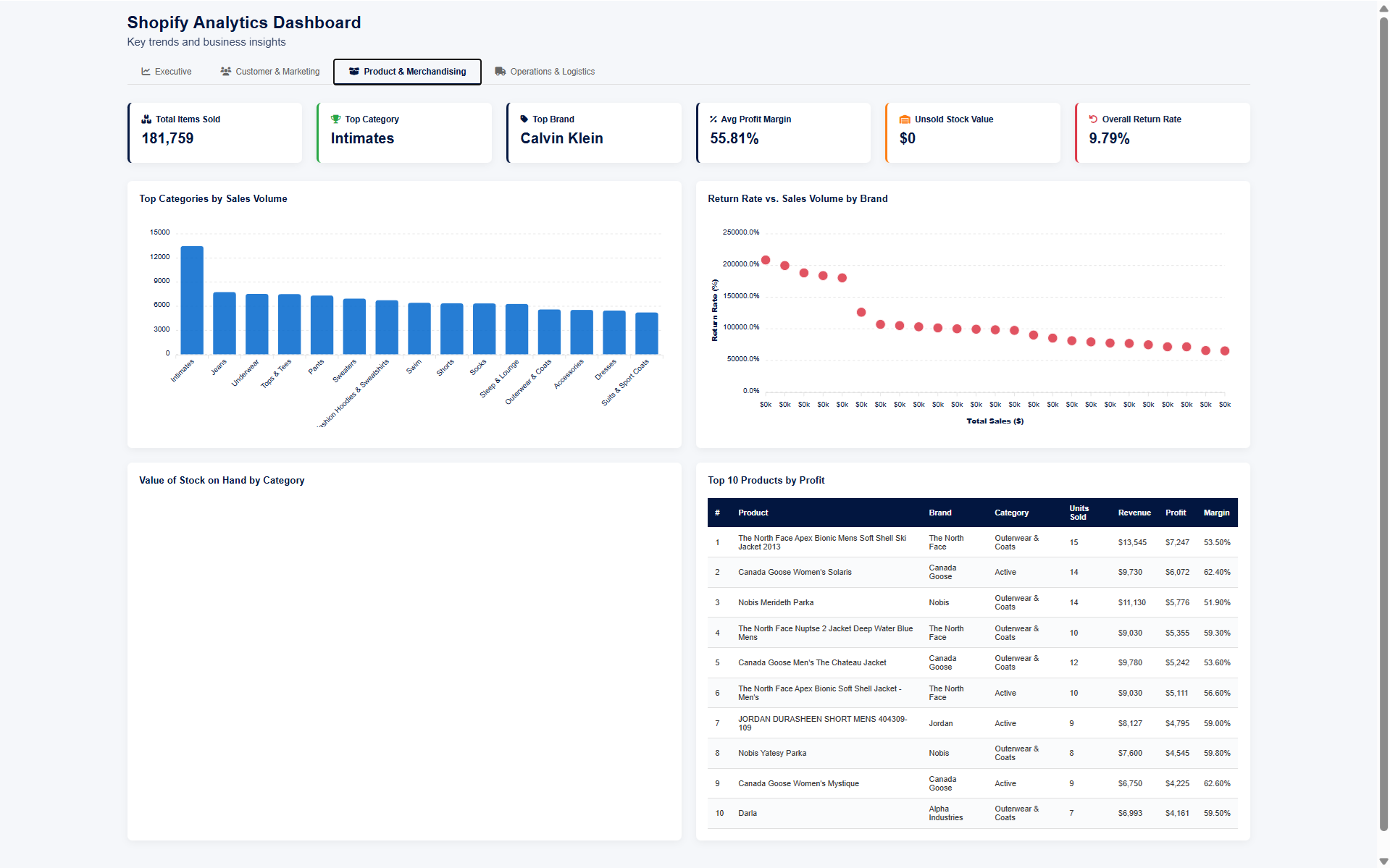Click the Darla row in Top 10 Products table
Viewport: 1390px width, 868px height.
(971, 813)
